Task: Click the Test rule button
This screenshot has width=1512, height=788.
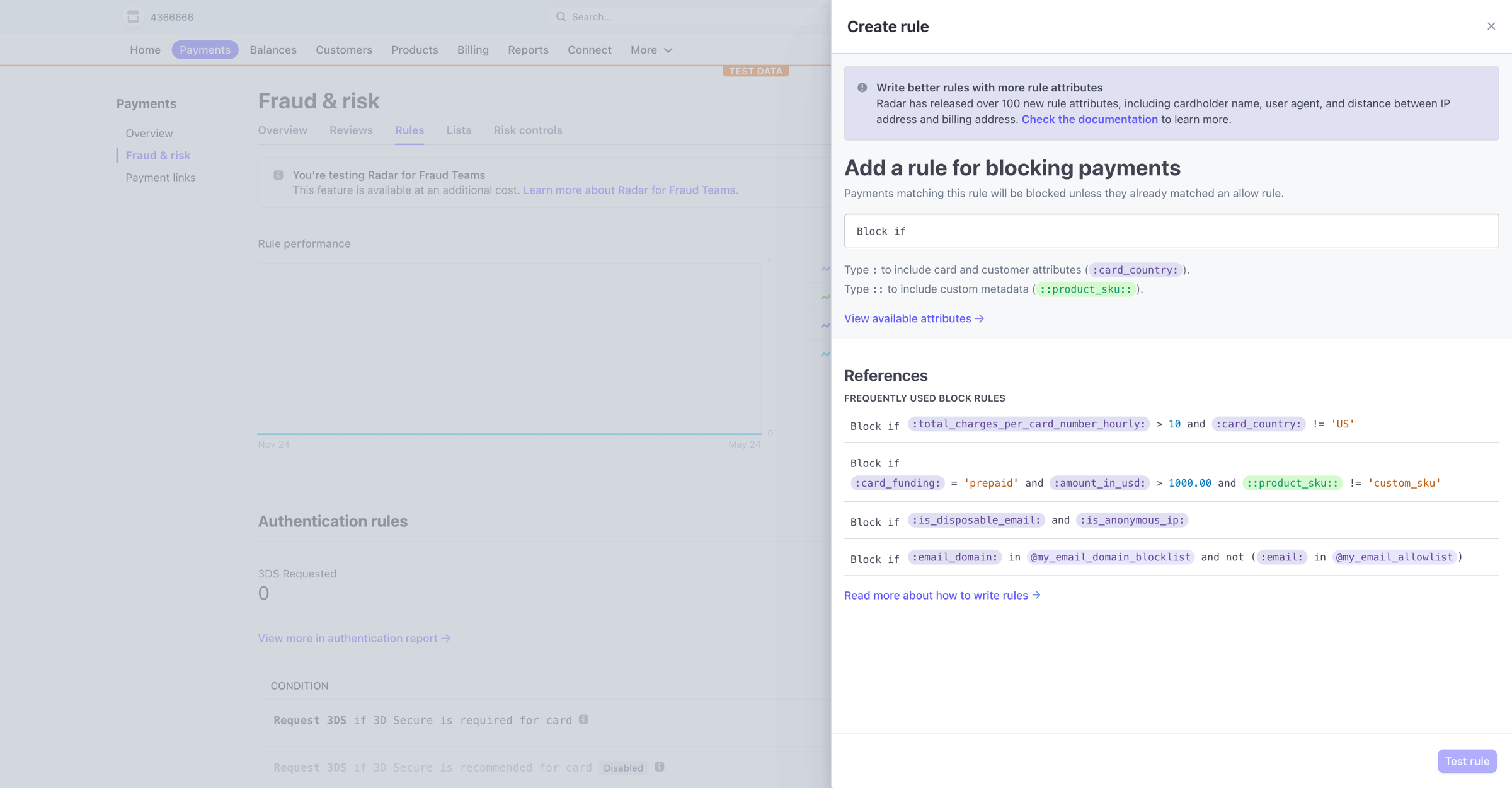Action: tap(1467, 761)
